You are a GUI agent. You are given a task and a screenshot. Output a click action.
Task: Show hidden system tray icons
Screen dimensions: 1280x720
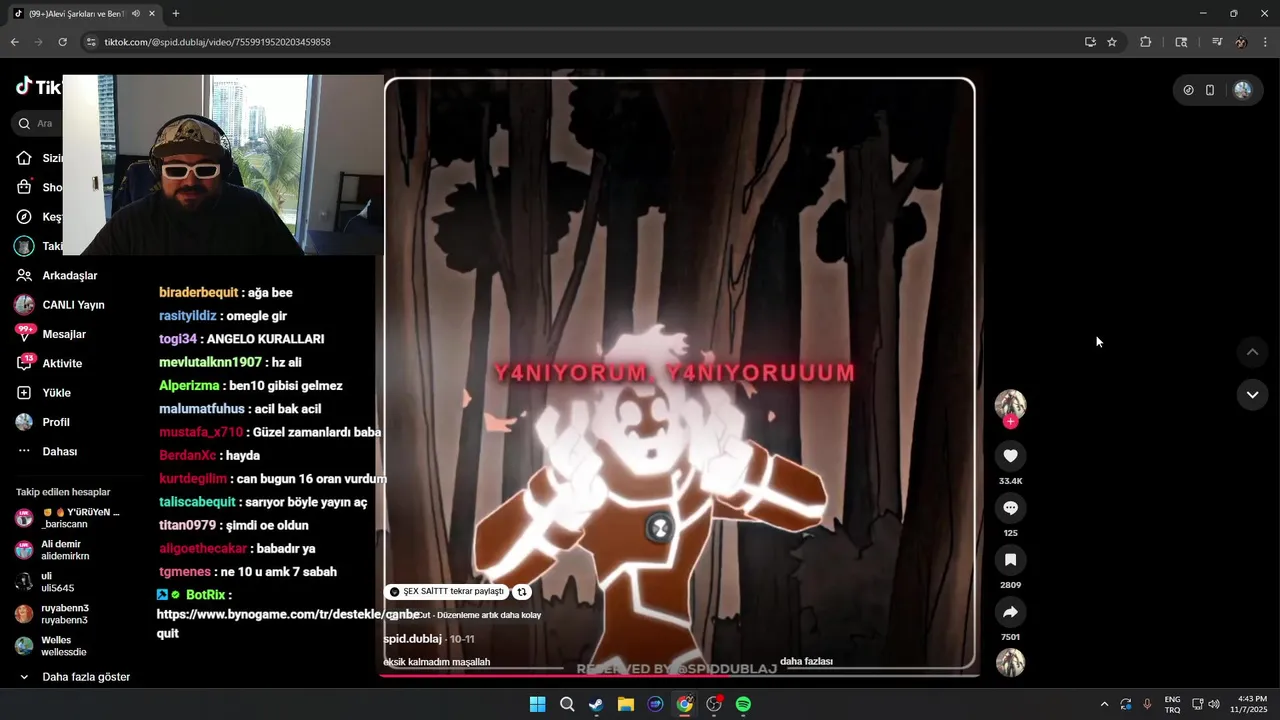(x=1104, y=704)
